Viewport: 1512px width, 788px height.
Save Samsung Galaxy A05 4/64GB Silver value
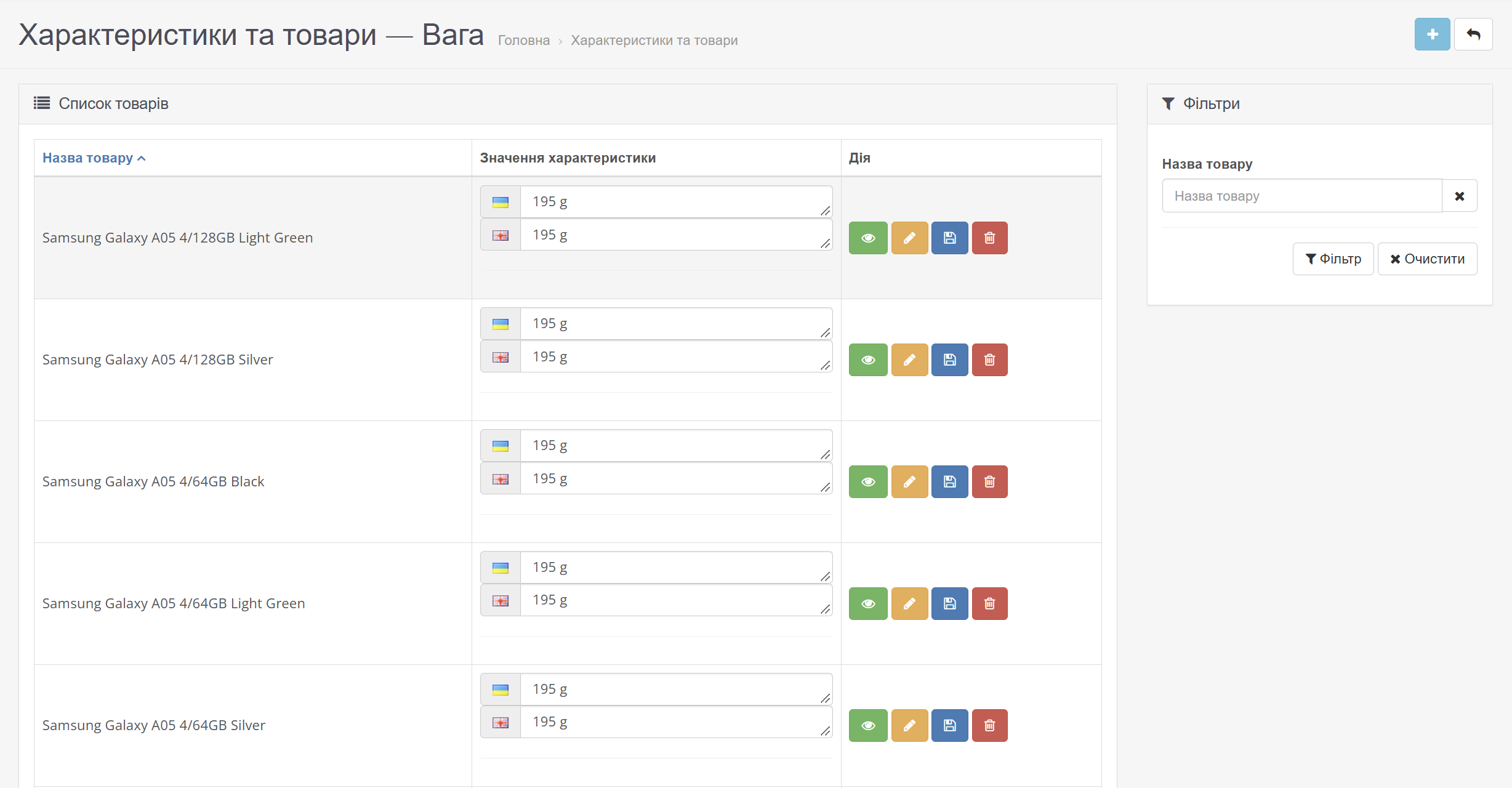(x=950, y=725)
